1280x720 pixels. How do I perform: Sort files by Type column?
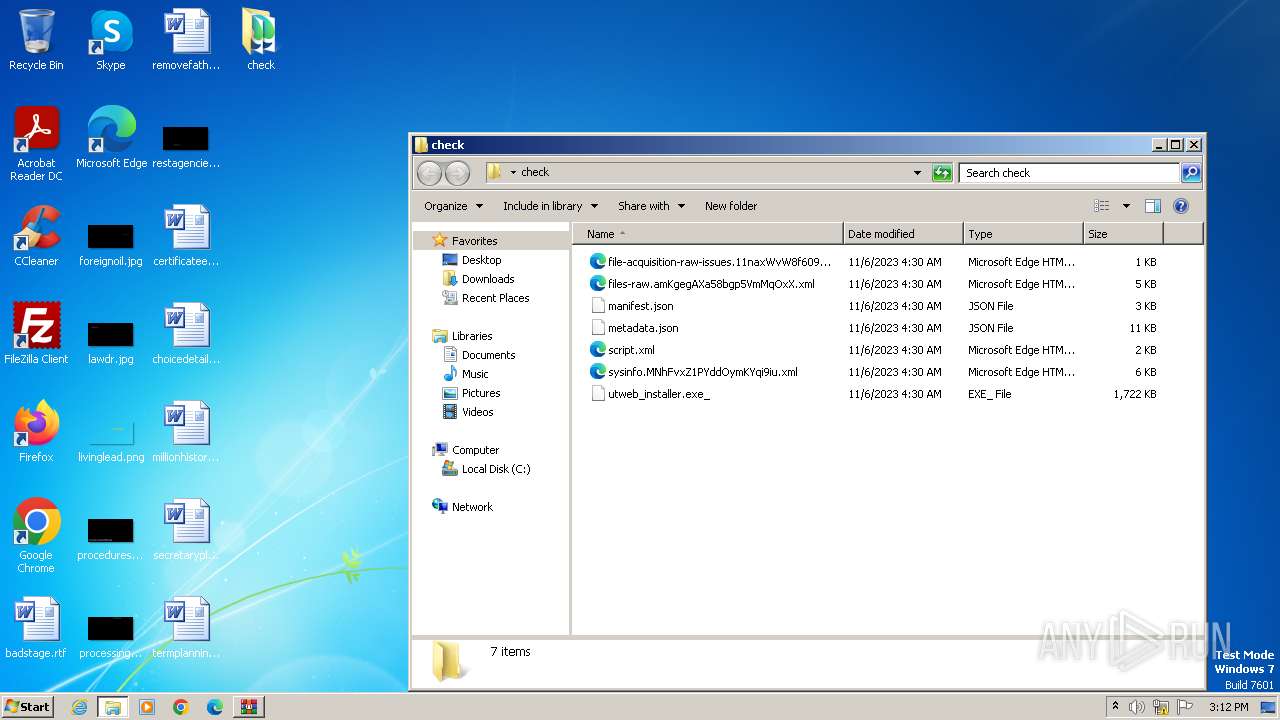(x=1023, y=234)
